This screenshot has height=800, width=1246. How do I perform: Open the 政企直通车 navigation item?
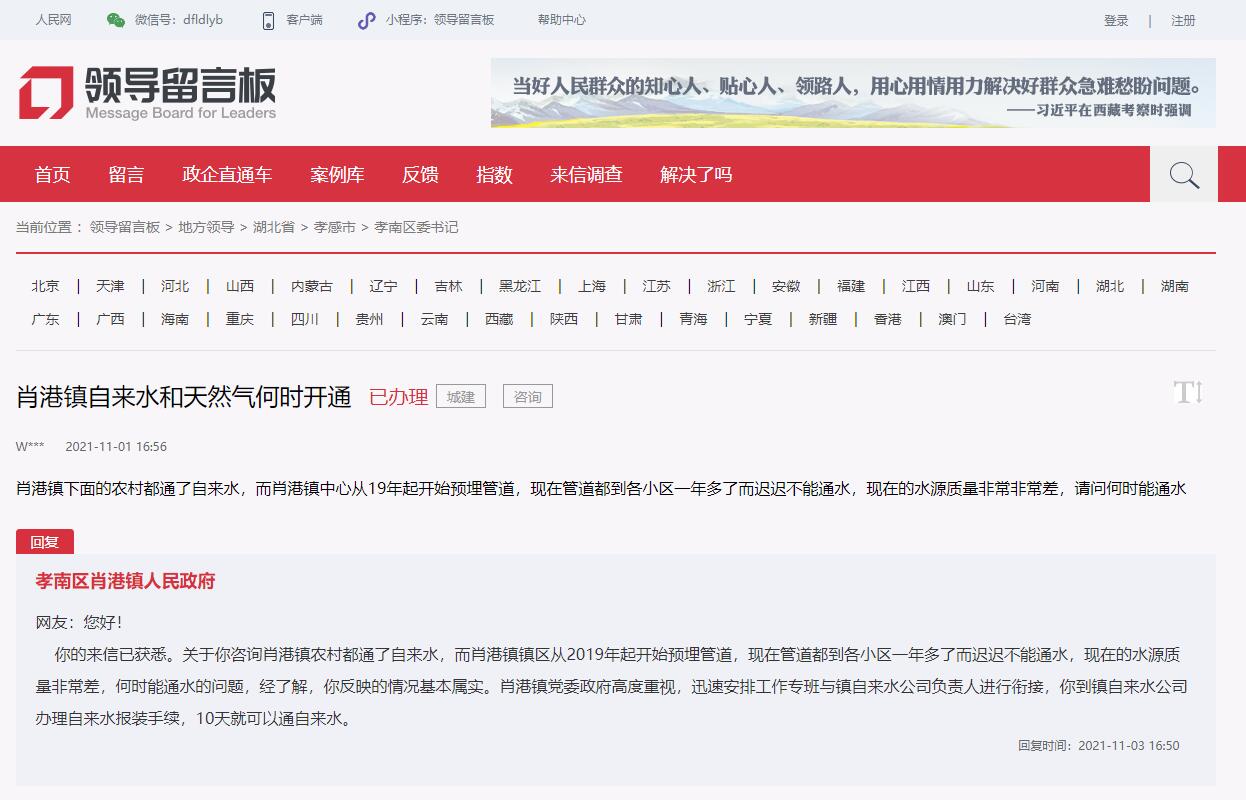click(x=227, y=175)
